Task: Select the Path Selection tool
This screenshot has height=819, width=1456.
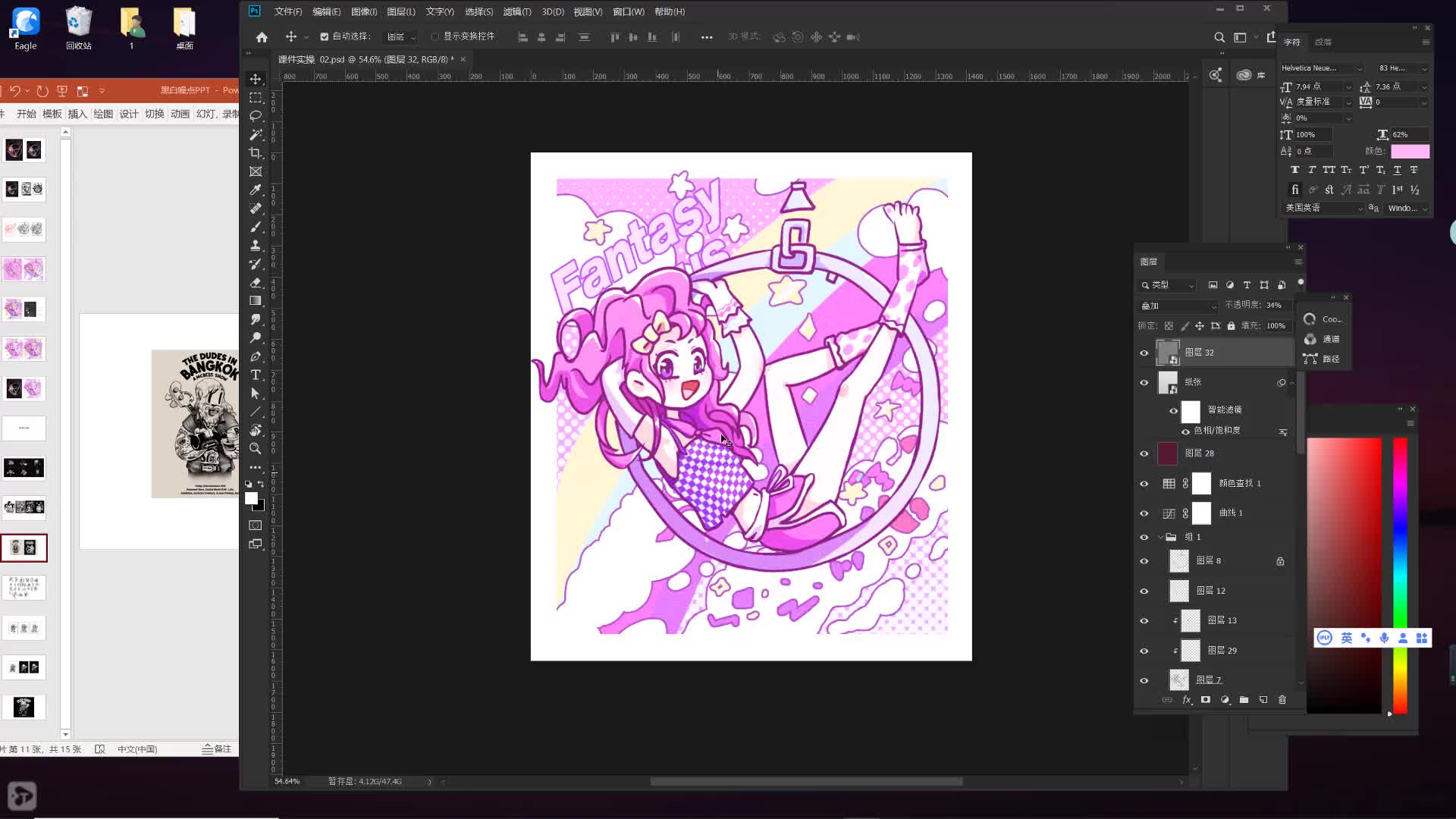Action: (x=256, y=393)
